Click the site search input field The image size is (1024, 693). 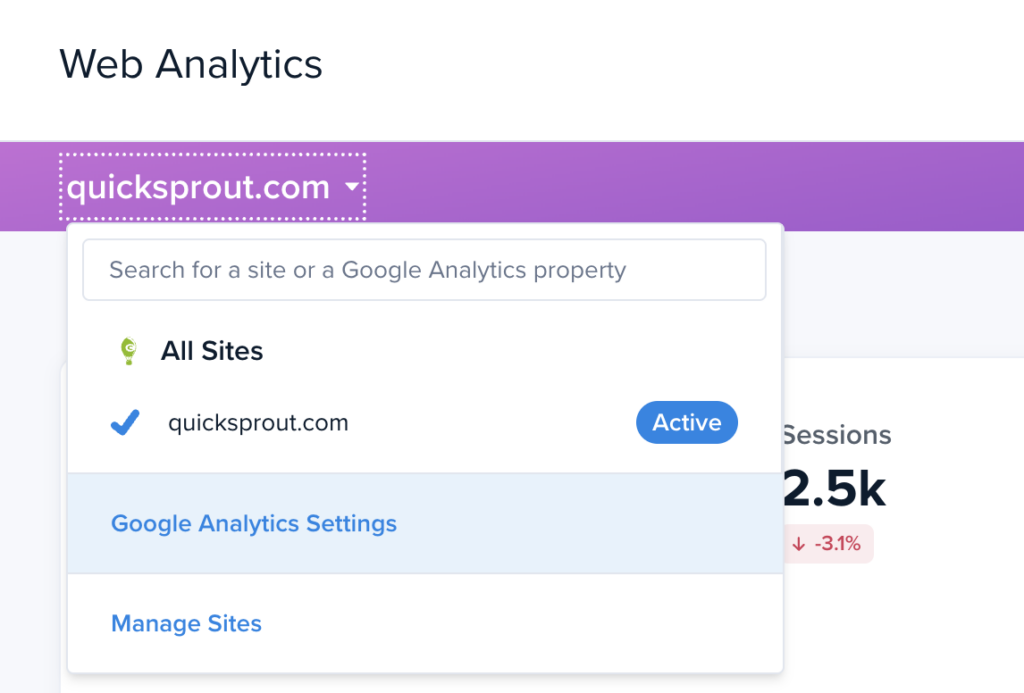(423, 269)
